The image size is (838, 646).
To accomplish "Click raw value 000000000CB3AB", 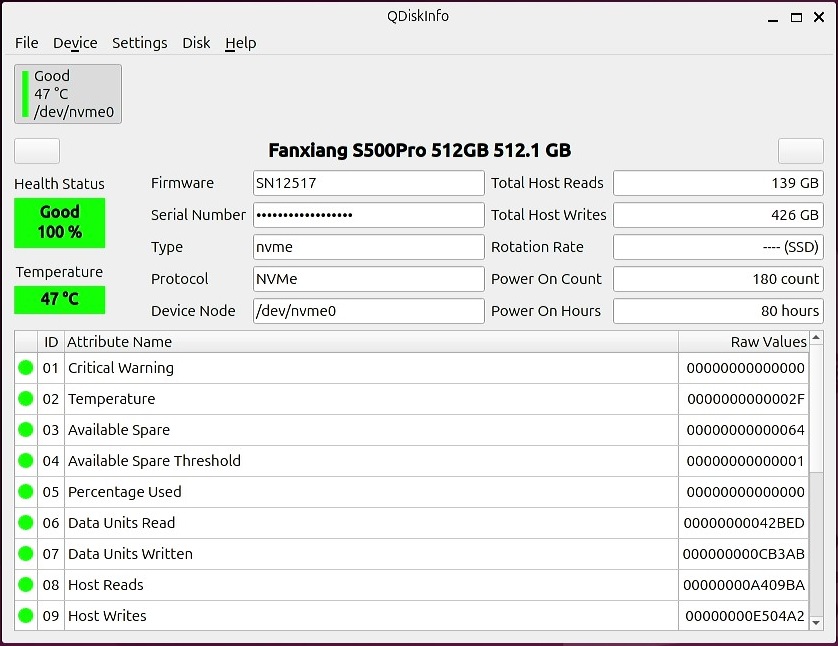I will [743, 554].
